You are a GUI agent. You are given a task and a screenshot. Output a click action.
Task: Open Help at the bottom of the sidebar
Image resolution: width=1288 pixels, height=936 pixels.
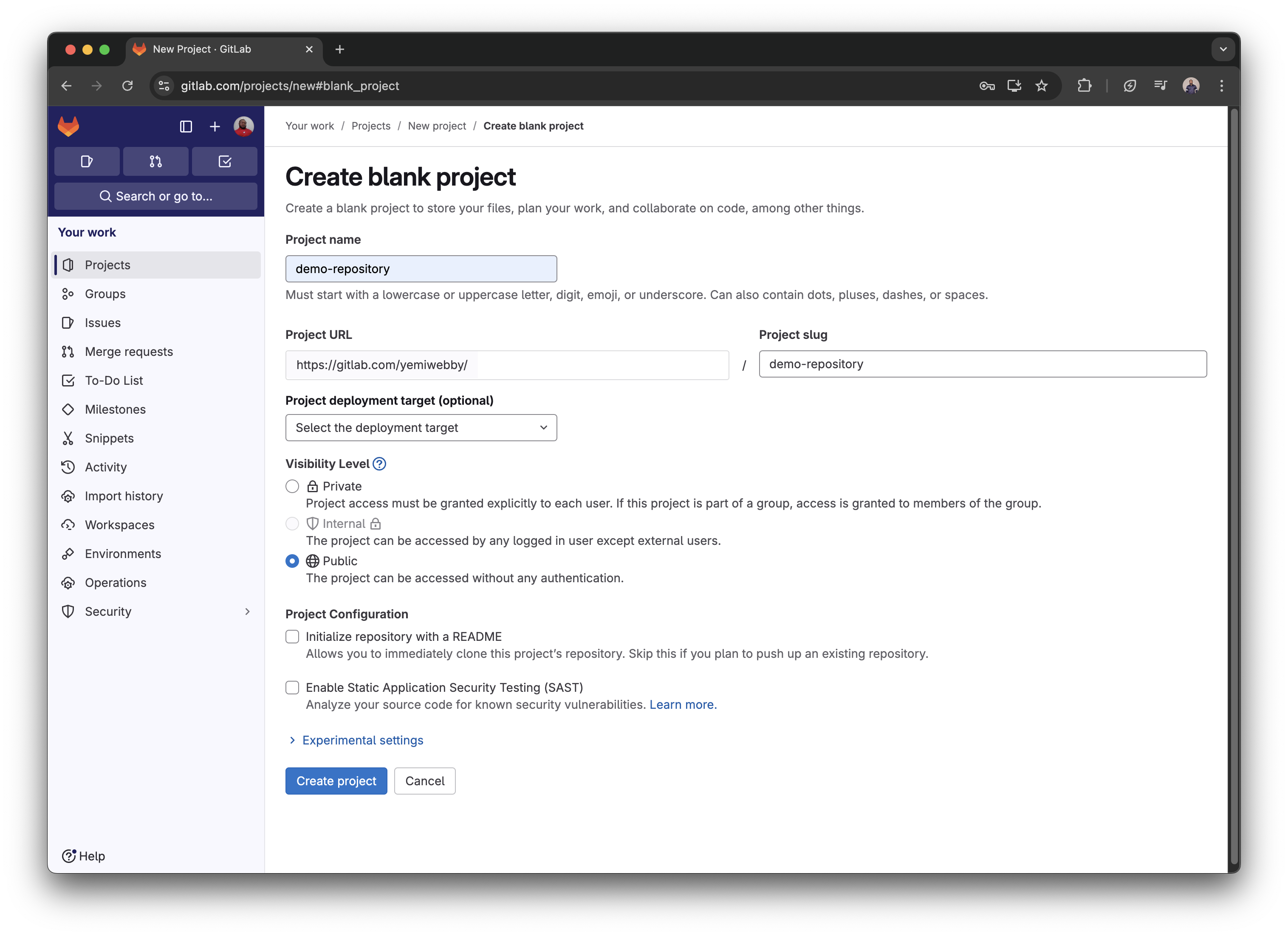[83, 855]
